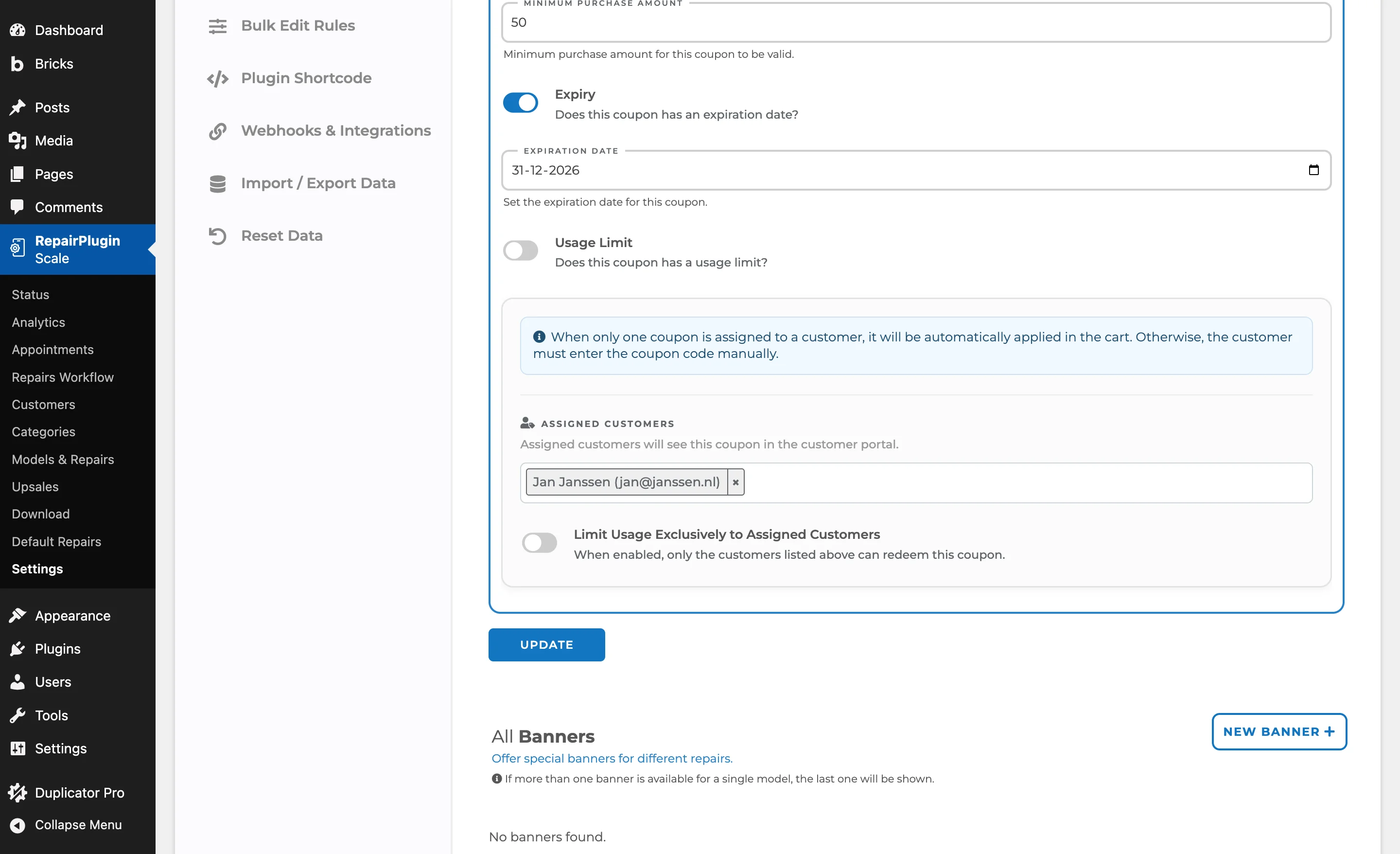Toggle Limit Usage Exclusively to Assigned Customers

coord(539,542)
